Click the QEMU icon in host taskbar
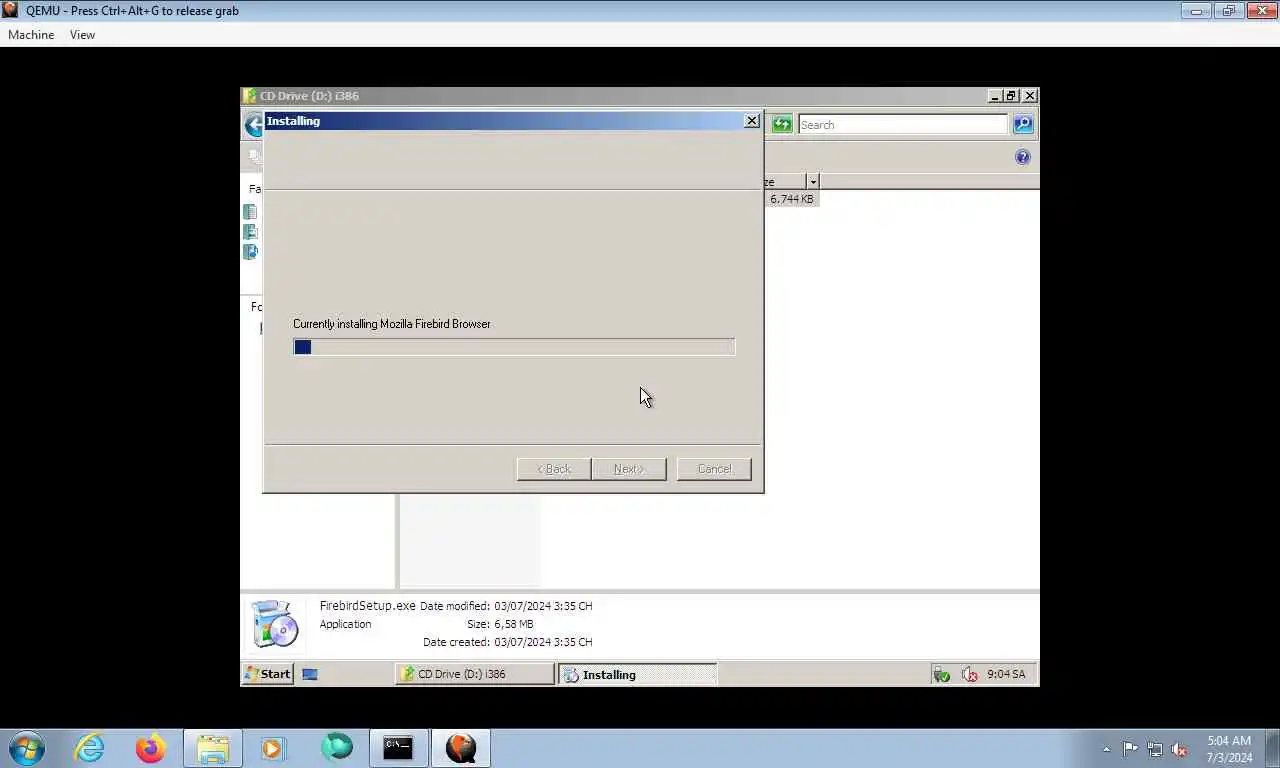This screenshot has width=1280, height=768. coord(461,748)
